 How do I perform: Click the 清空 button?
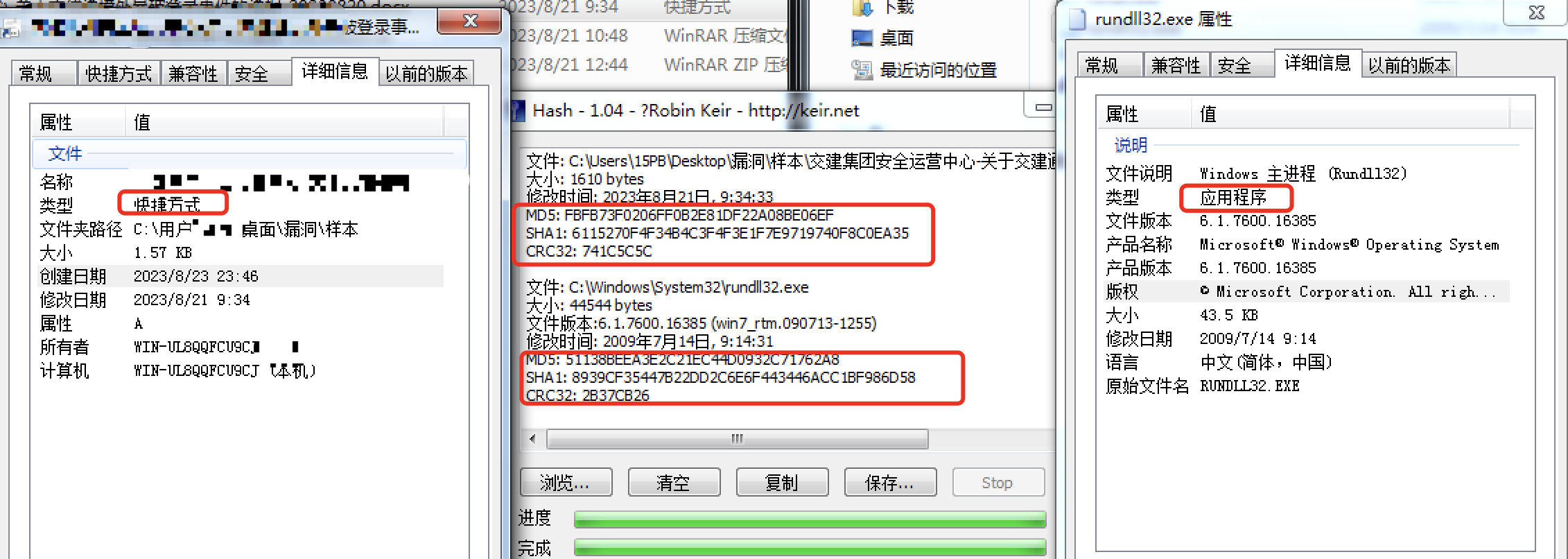click(x=674, y=482)
